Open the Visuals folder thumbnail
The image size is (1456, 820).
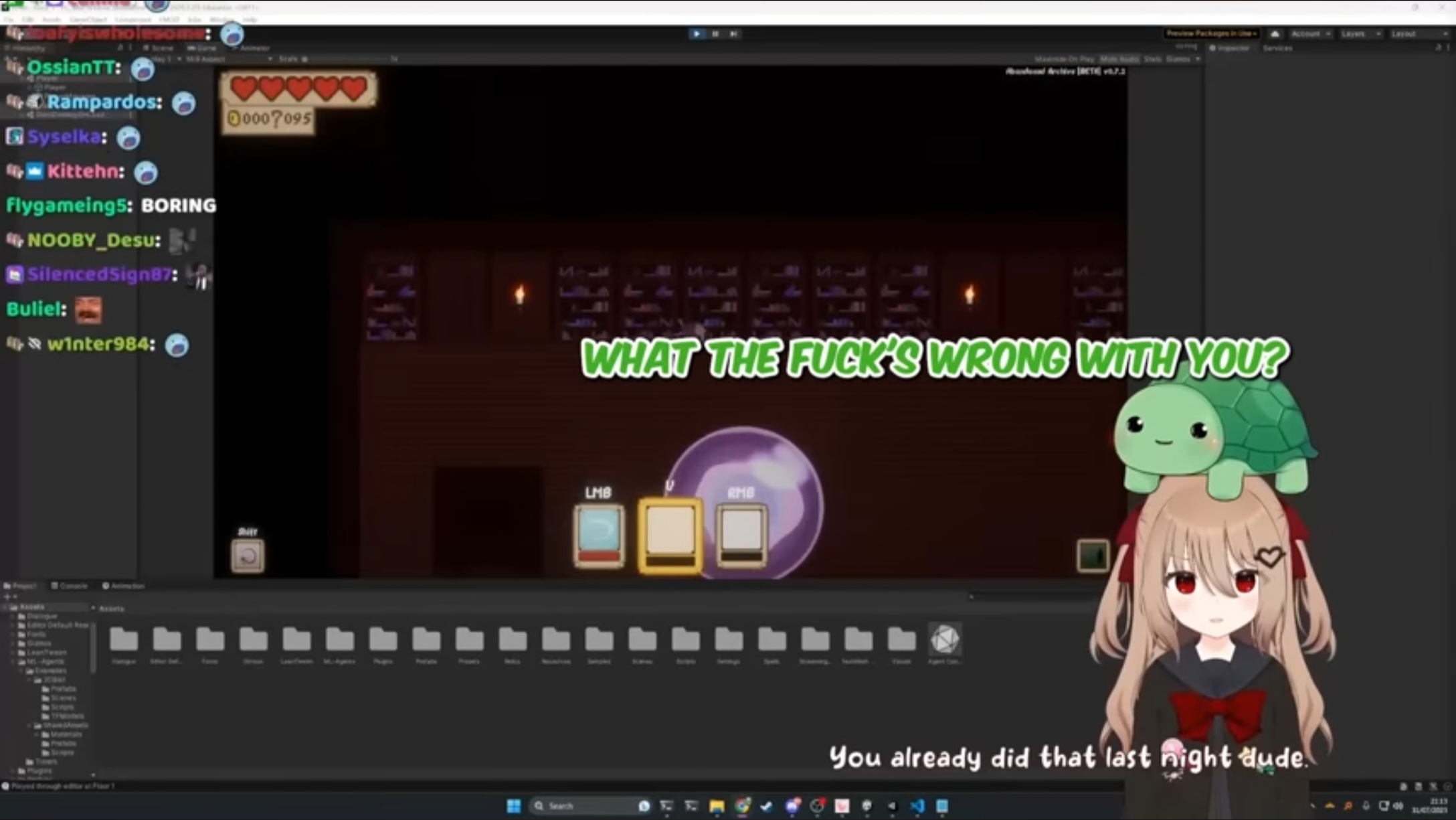[x=901, y=639]
